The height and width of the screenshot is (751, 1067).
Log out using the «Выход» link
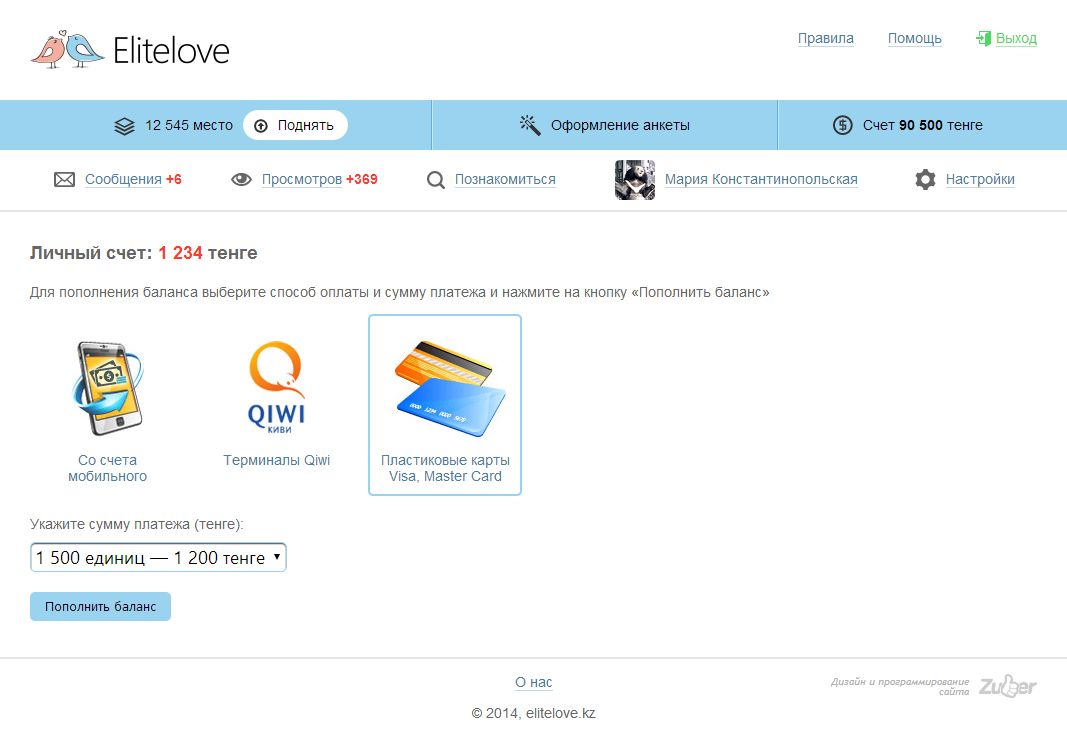tap(1016, 39)
